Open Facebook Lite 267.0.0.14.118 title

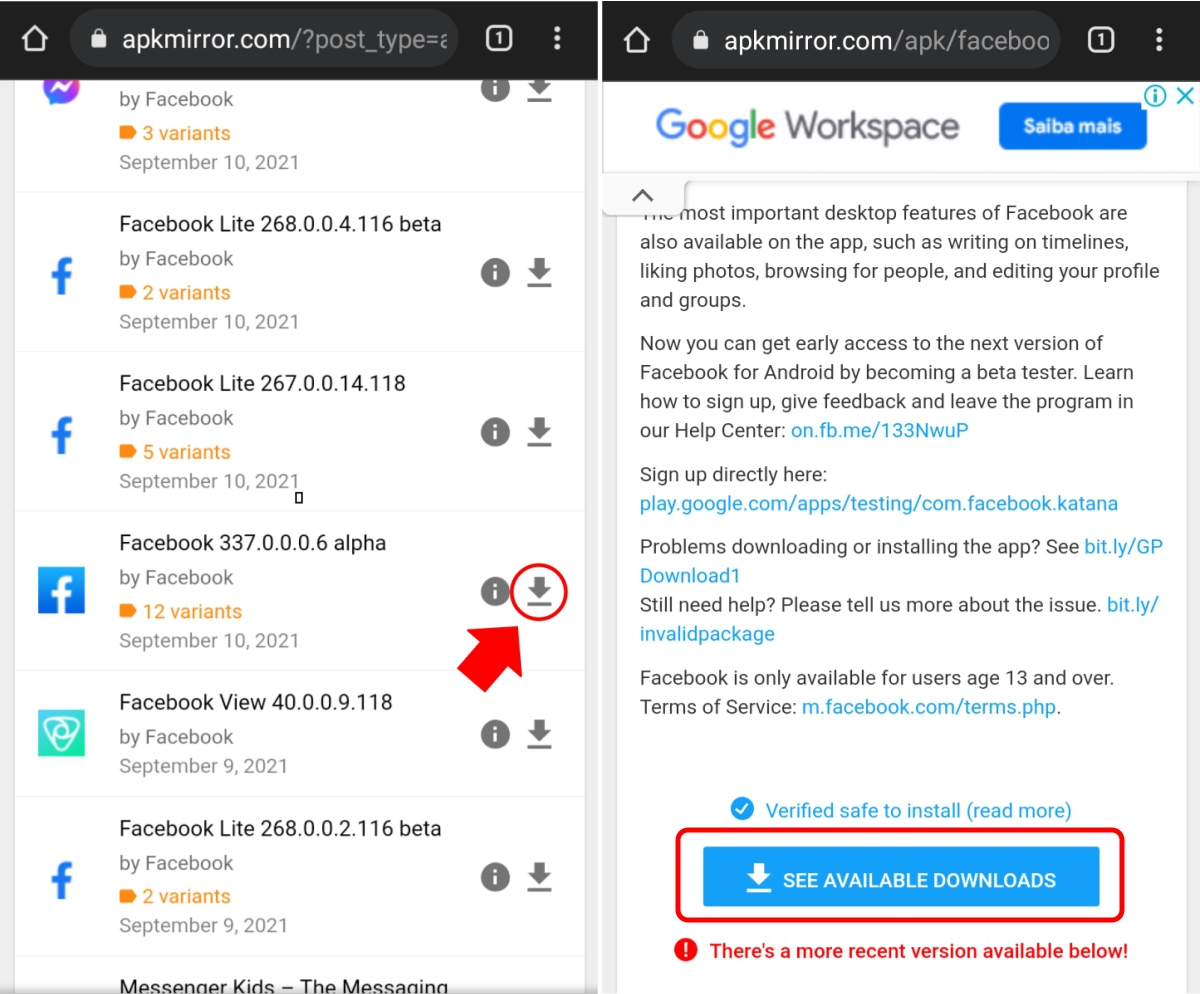coord(262,383)
